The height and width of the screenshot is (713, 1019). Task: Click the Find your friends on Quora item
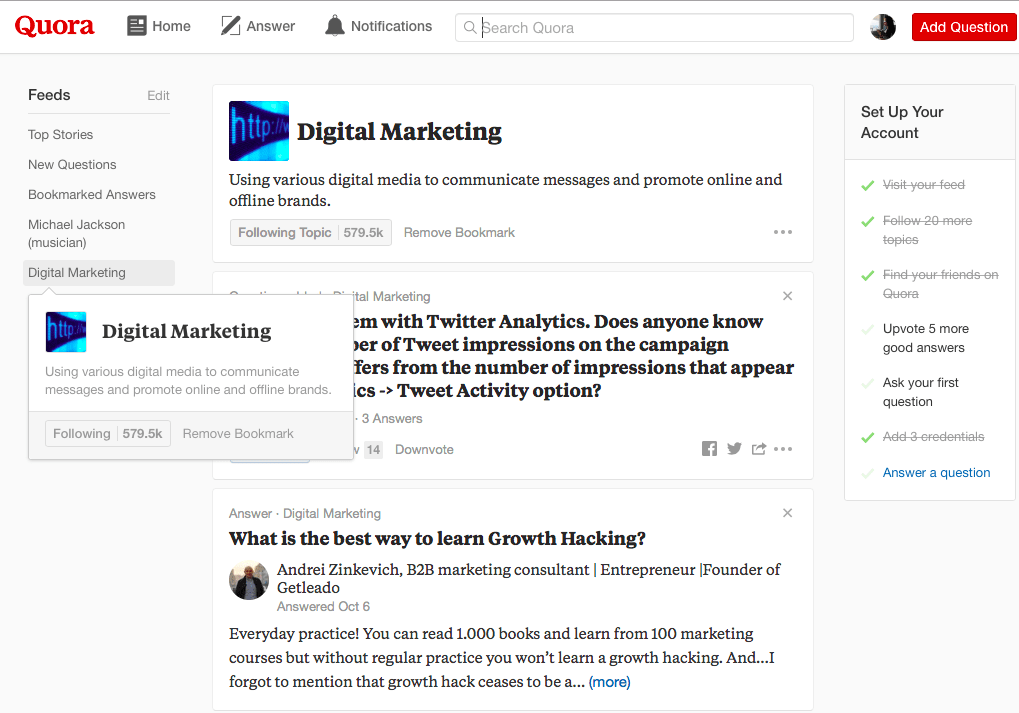(940, 284)
